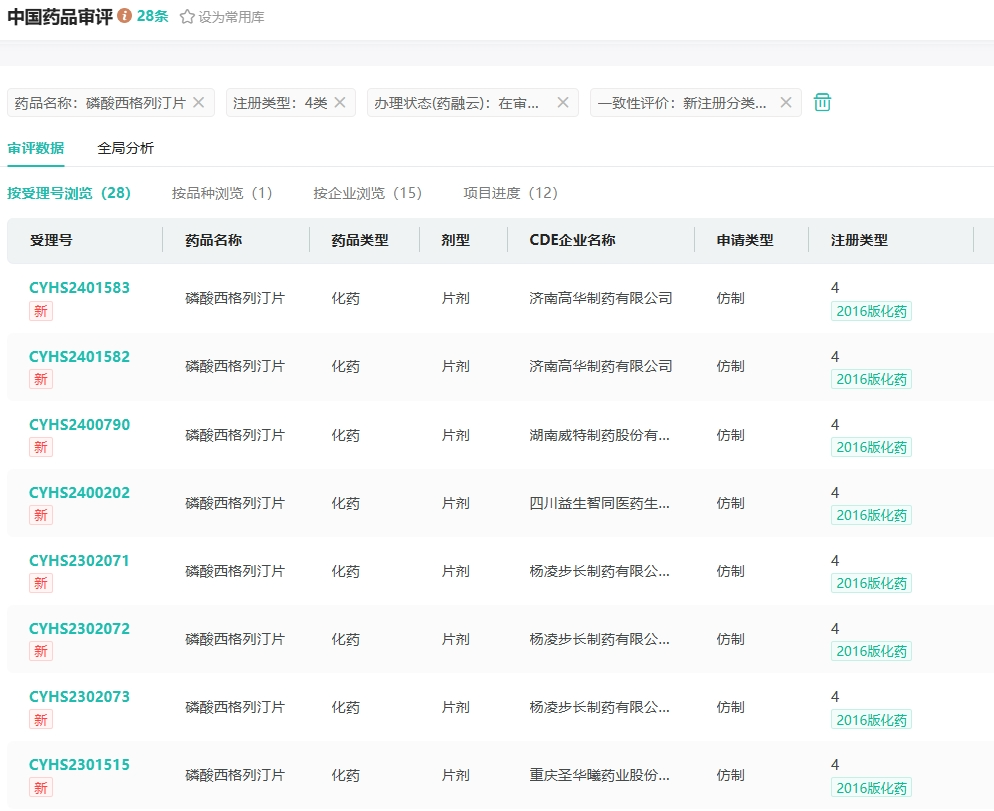Select the 审评数据 tab
The image size is (994, 811).
pos(35,148)
